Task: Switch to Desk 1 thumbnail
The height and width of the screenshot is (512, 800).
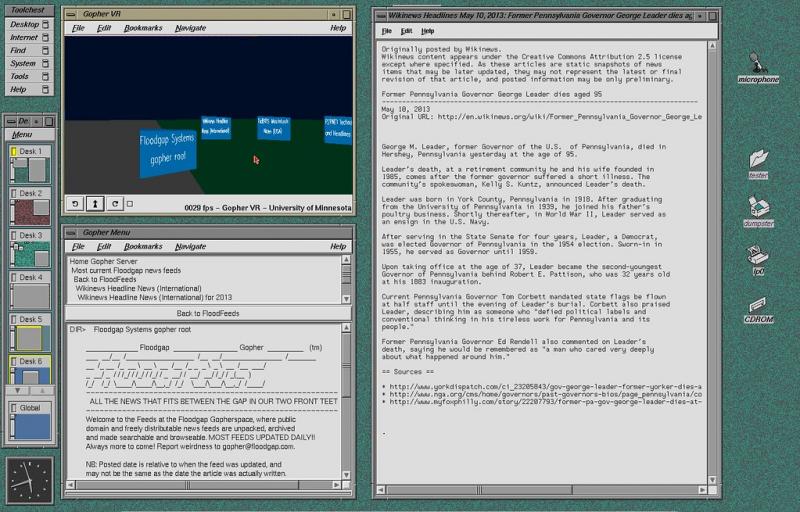Action: click(30, 164)
